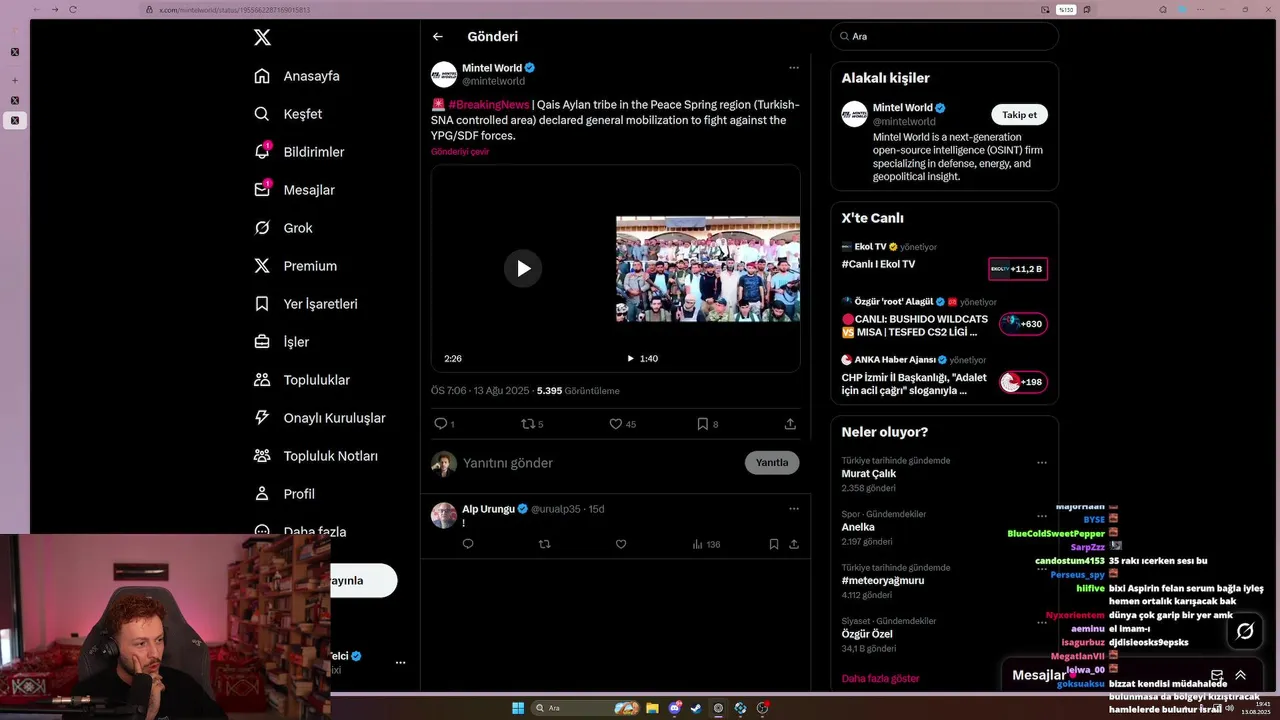Open Bildirimler notifications page
The image size is (1280, 720).
(299, 152)
